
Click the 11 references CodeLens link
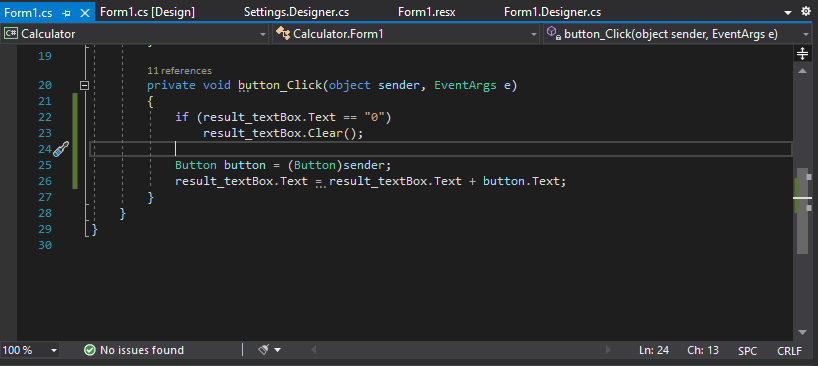click(x=179, y=71)
